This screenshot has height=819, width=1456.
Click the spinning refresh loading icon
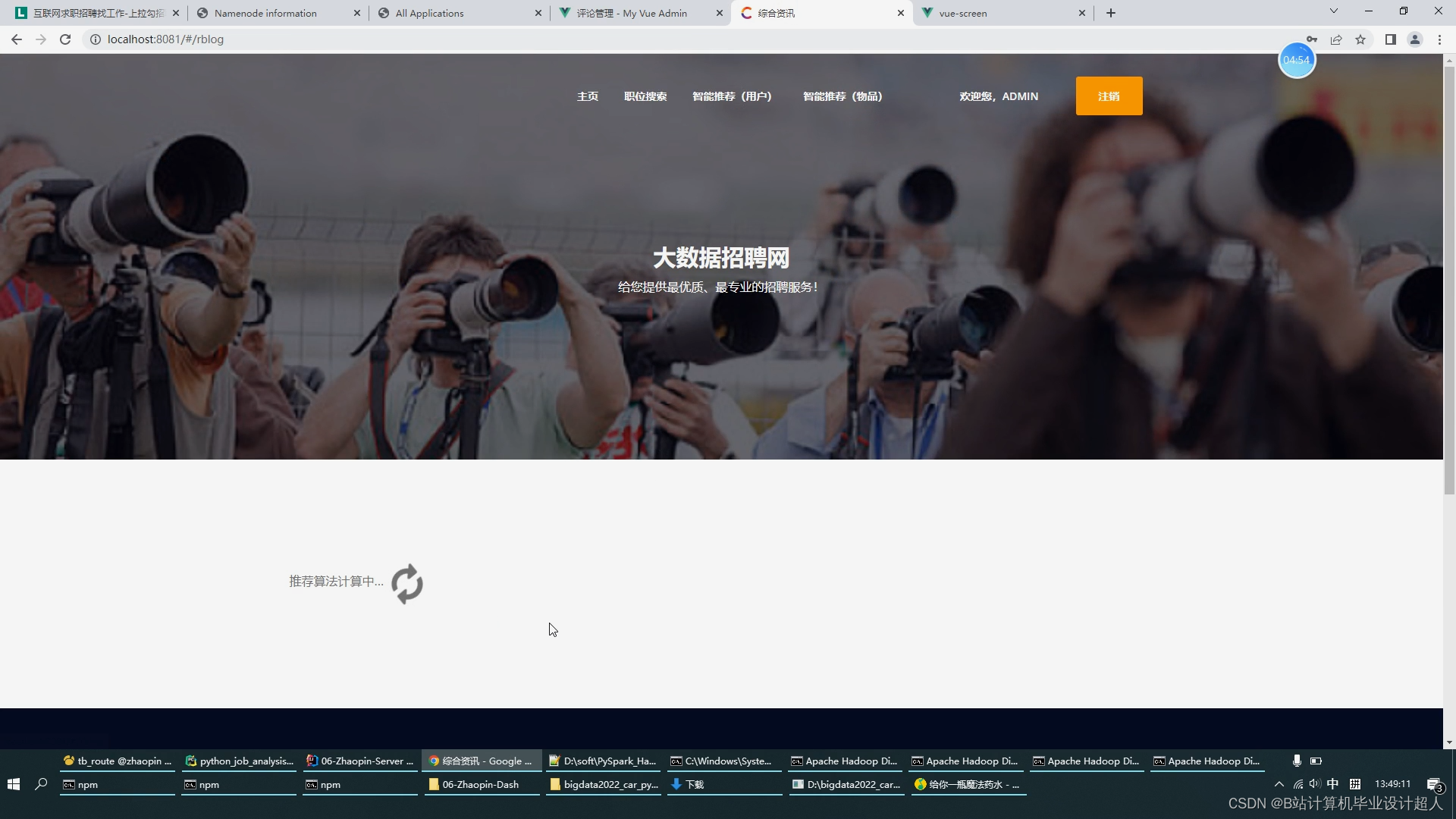(407, 583)
